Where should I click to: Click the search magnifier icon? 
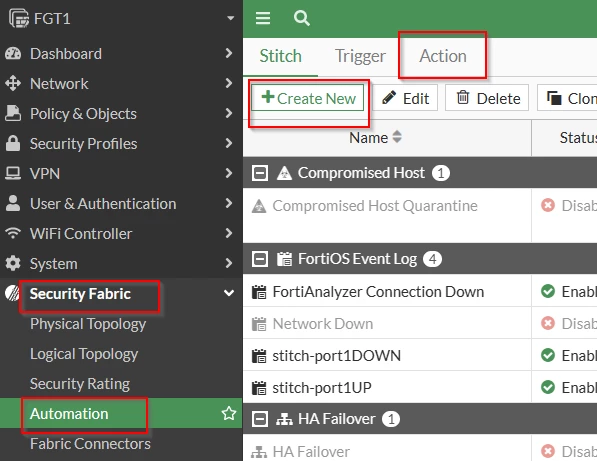coord(302,18)
